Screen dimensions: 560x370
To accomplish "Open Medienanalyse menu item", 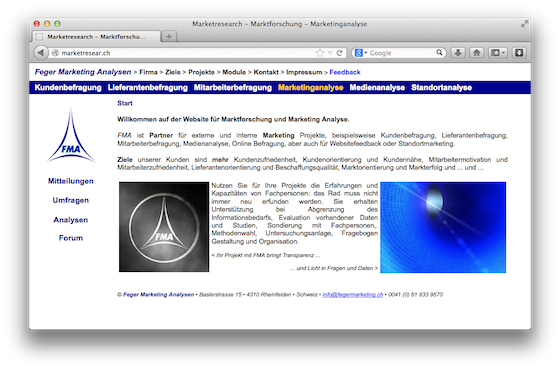I will click(377, 88).
